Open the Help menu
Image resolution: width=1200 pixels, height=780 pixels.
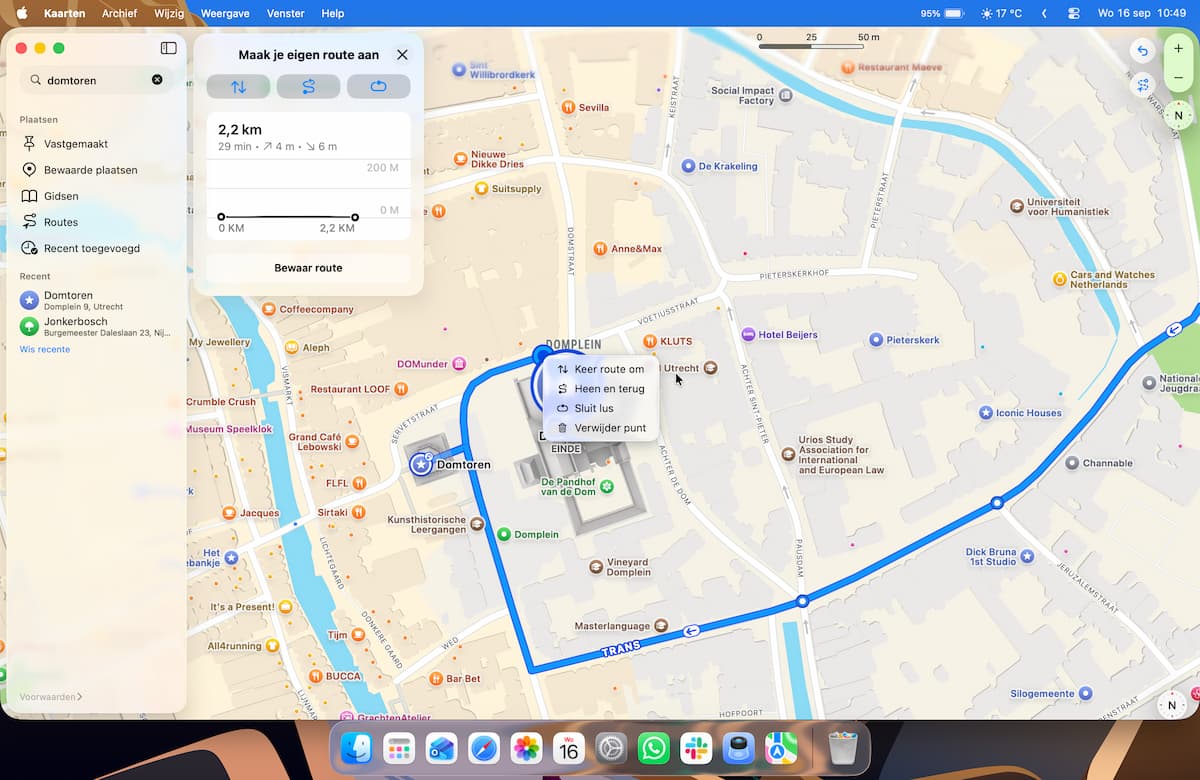point(333,13)
